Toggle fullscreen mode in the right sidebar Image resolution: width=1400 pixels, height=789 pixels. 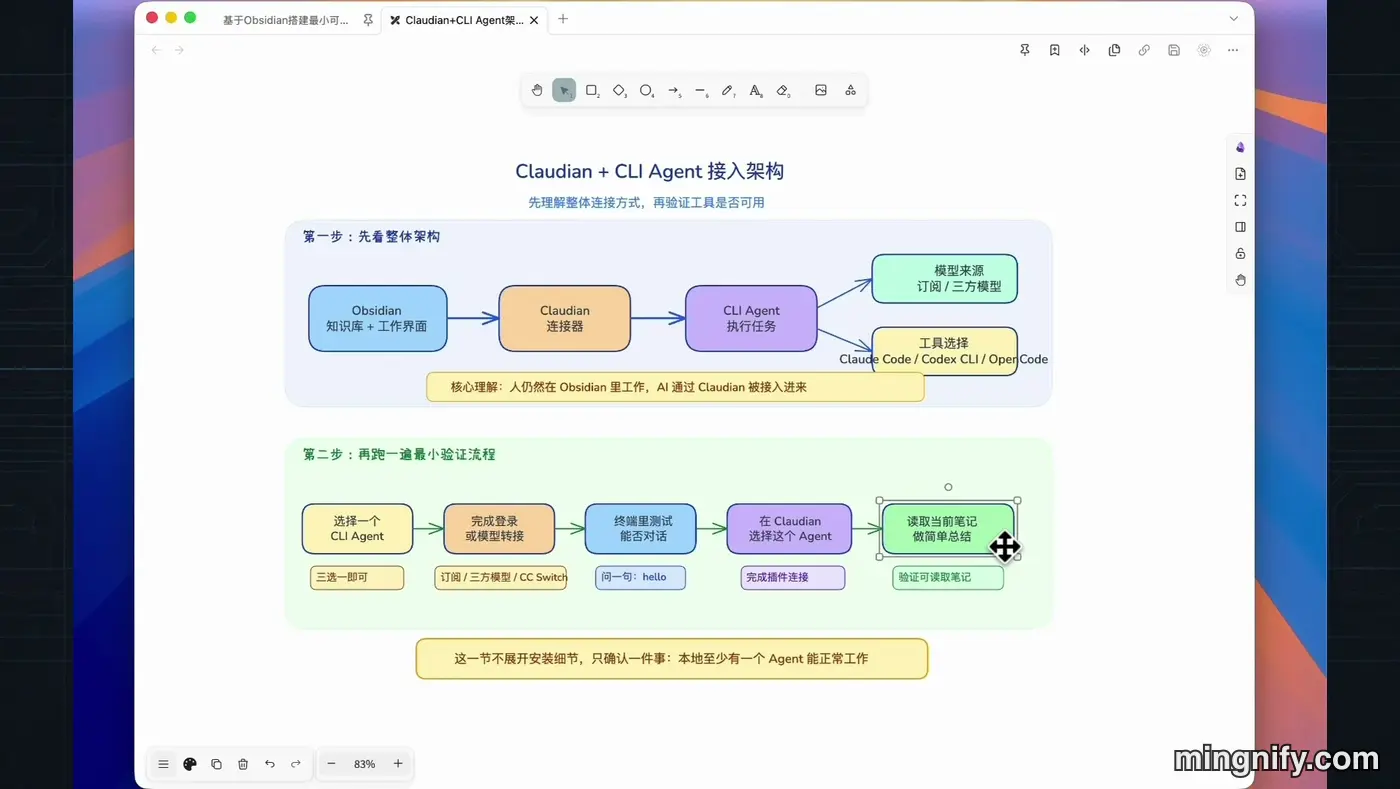pos(1240,200)
